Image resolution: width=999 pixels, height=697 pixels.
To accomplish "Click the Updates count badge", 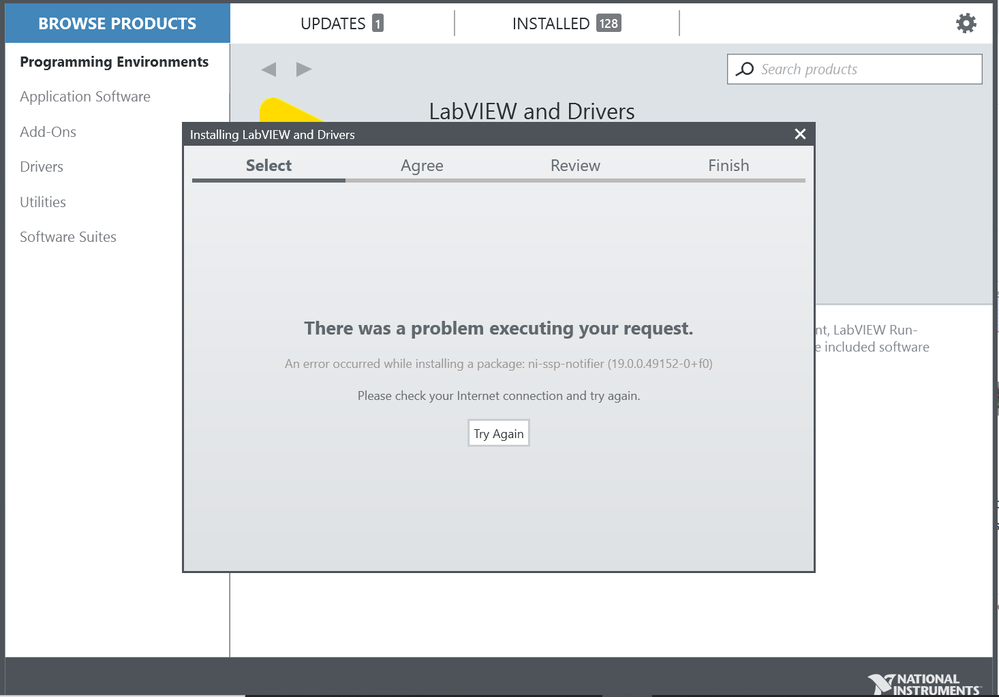I will 378,24.
